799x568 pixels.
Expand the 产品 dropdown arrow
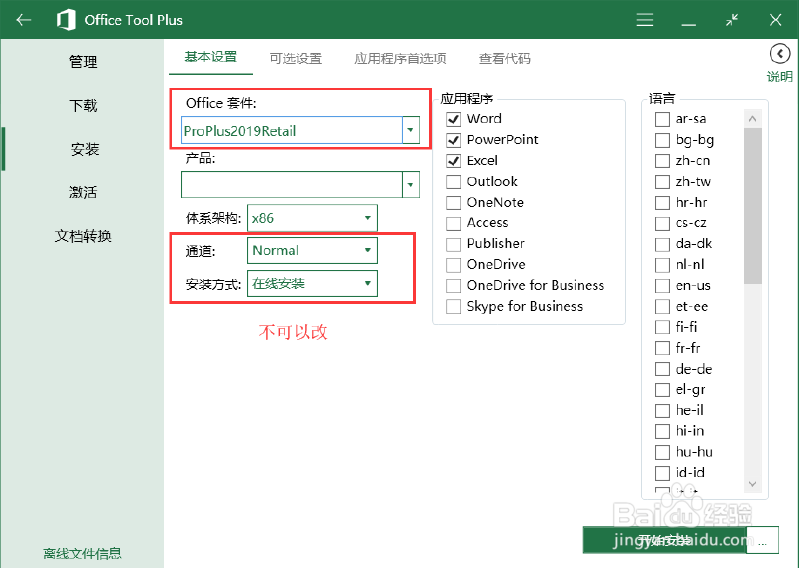pyautogui.click(x=410, y=184)
